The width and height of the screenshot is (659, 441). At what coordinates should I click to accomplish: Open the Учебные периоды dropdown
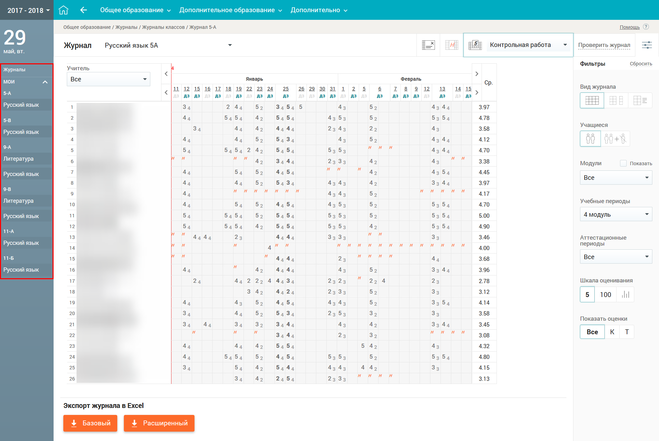[x=616, y=215]
